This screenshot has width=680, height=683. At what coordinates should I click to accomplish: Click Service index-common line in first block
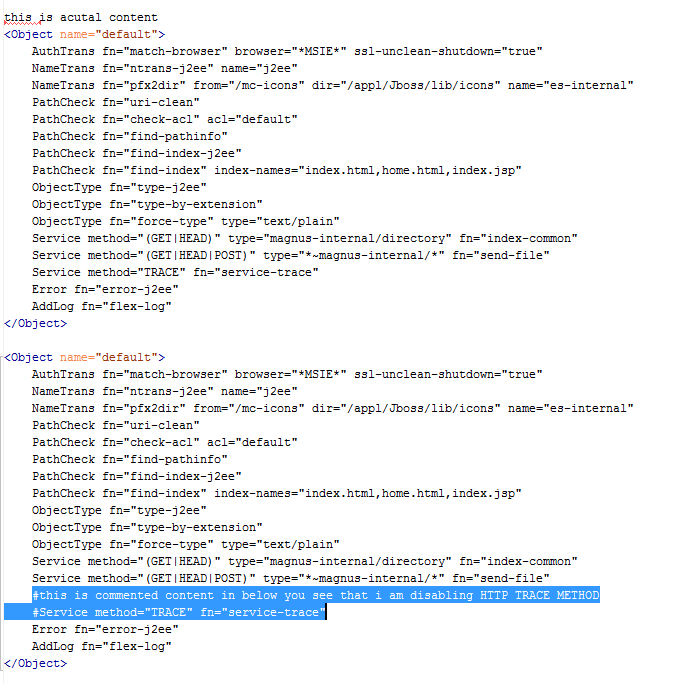pyautogui.click(x=304, y=239)
